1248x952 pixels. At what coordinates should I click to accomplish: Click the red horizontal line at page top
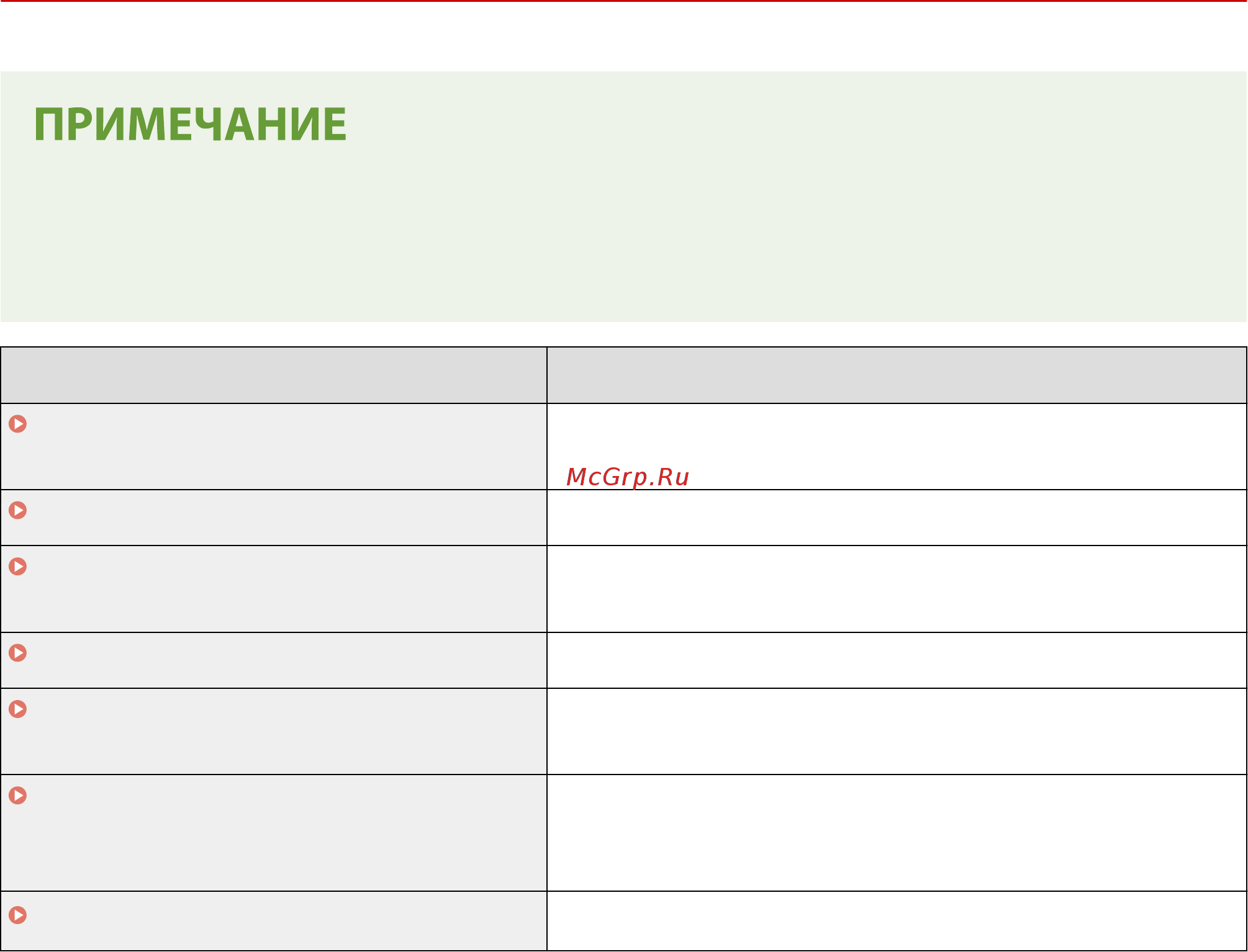click(x=623, y=1)
